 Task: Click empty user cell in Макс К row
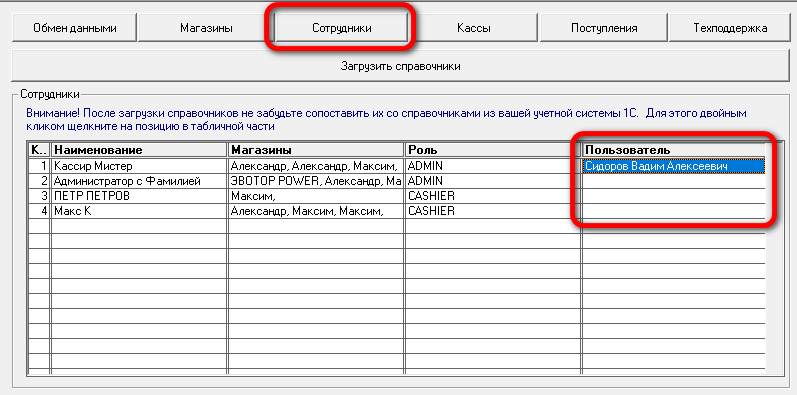click(674, 211)
